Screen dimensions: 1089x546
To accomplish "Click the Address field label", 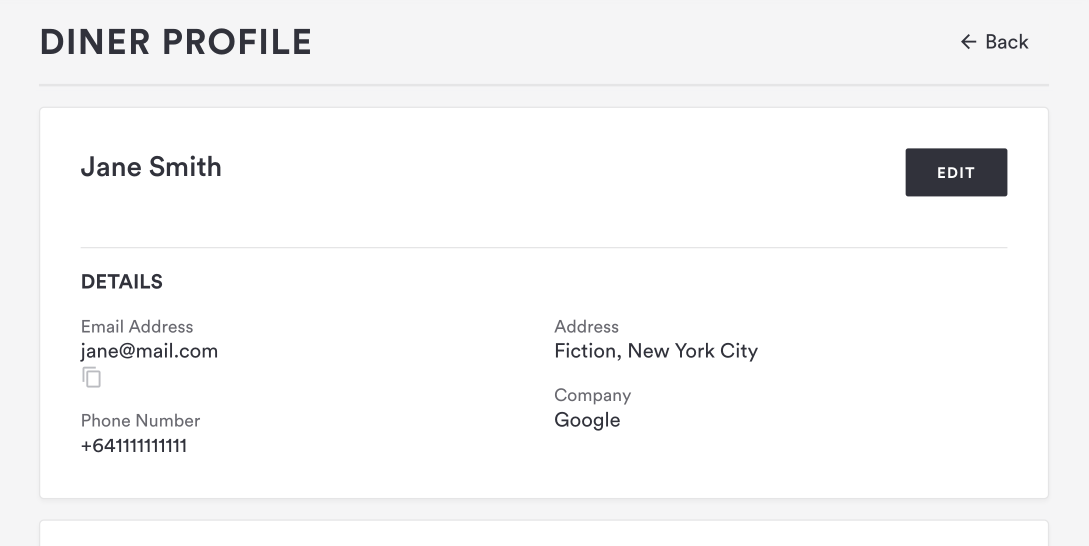I will 586,327.
